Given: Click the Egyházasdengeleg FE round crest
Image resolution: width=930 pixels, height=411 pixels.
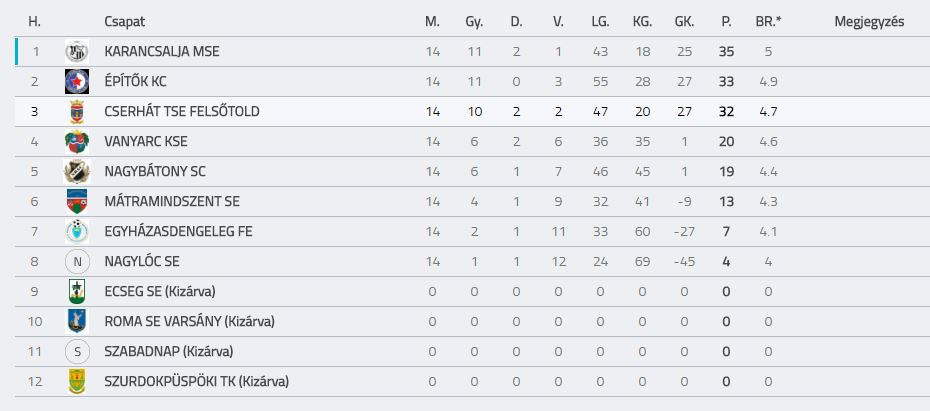Looking at the screenshot, I should coord(77,231).
